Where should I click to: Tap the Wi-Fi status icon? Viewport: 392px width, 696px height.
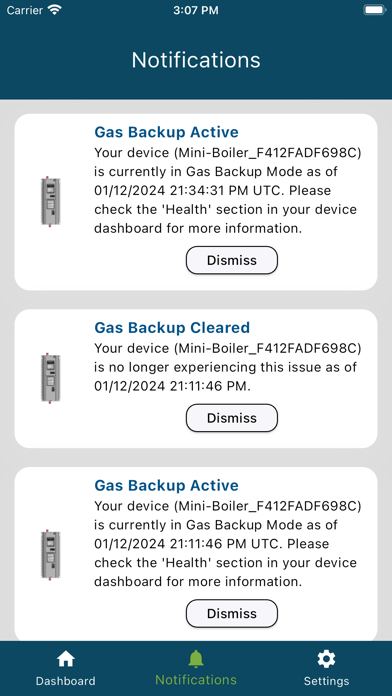(55, 10)
